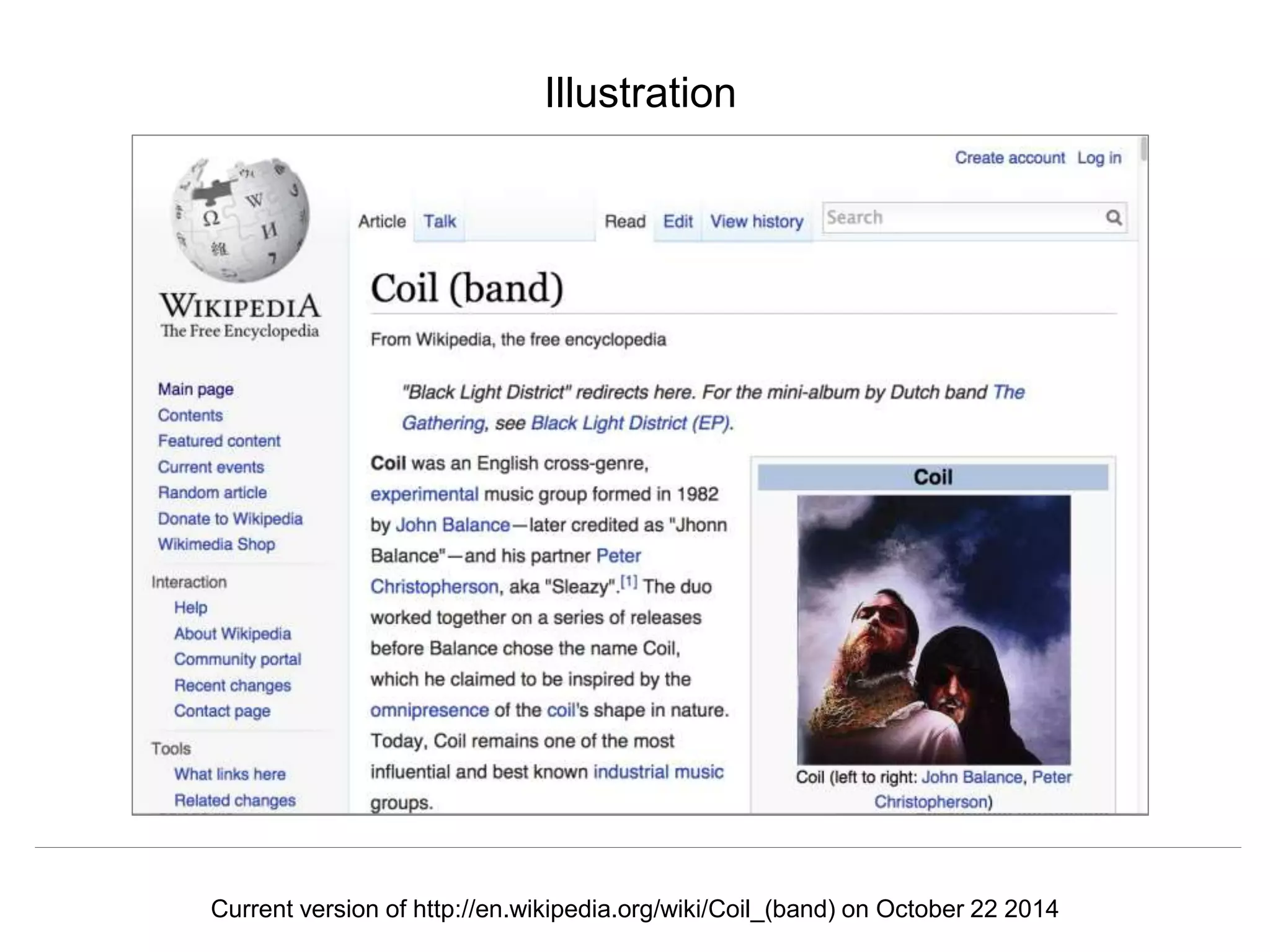
Task: Open the Edit tab
Action: (x=678, y=221)
